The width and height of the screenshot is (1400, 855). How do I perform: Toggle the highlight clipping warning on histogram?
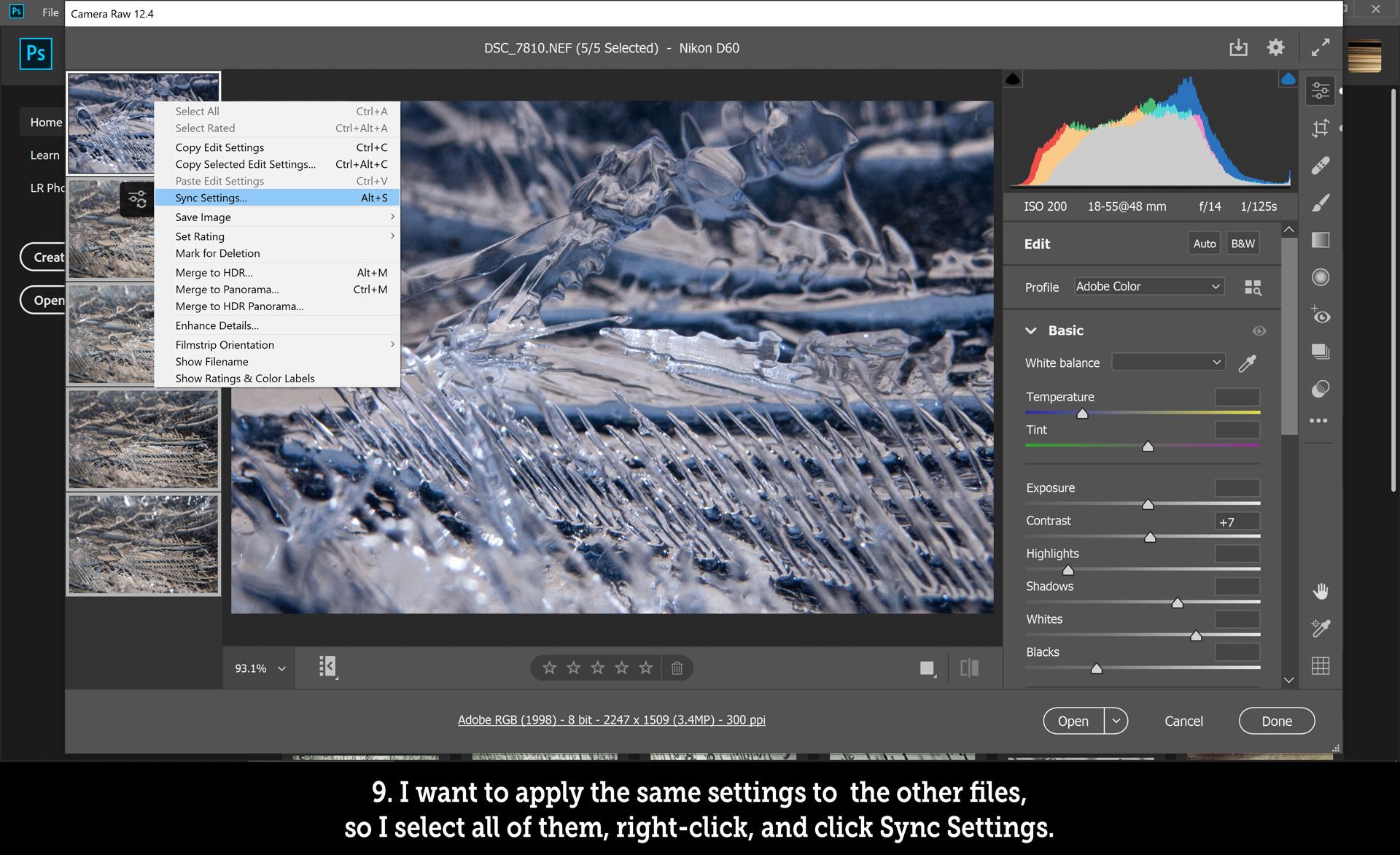[x=1287, y=77]
